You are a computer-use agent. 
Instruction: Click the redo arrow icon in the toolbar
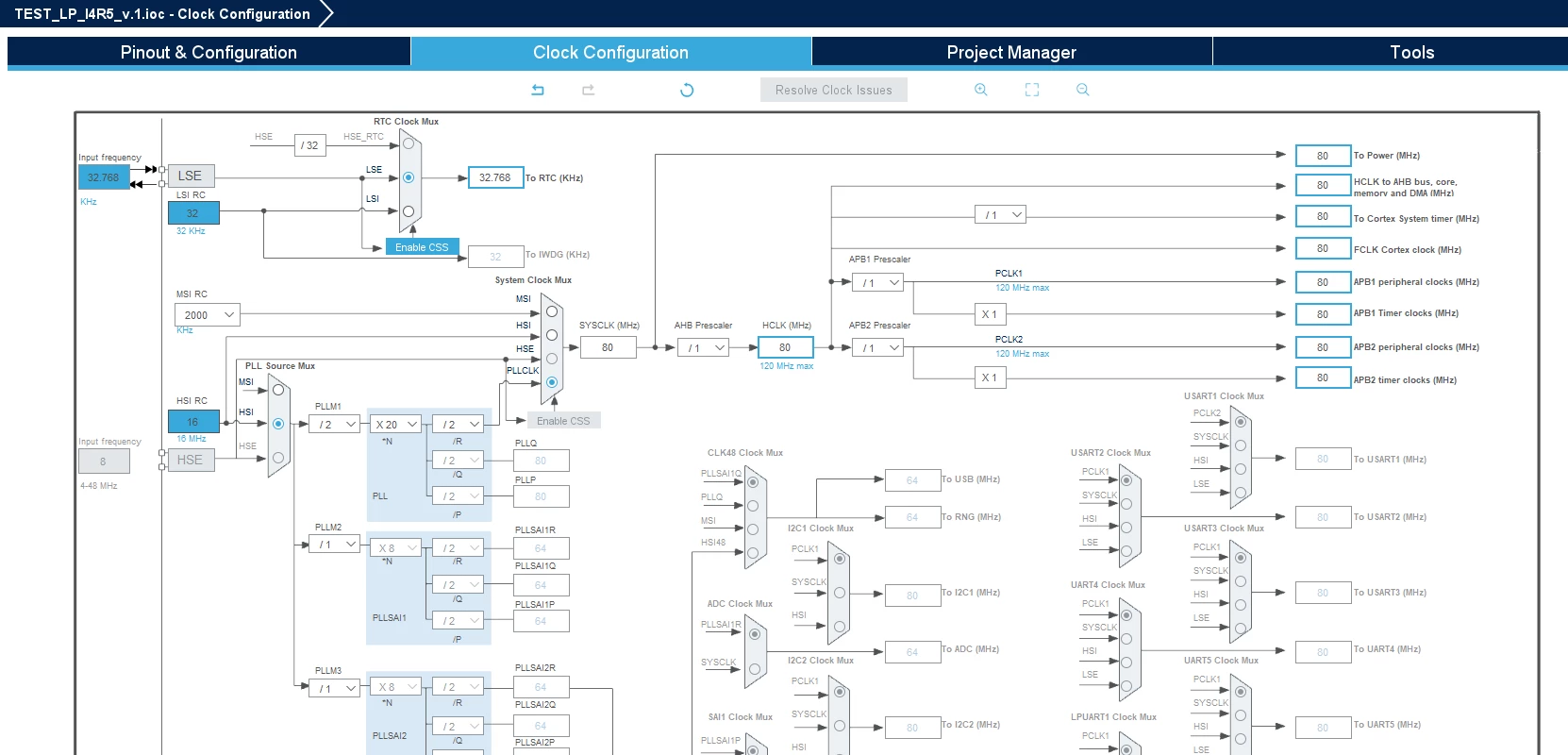coord(589,90)
